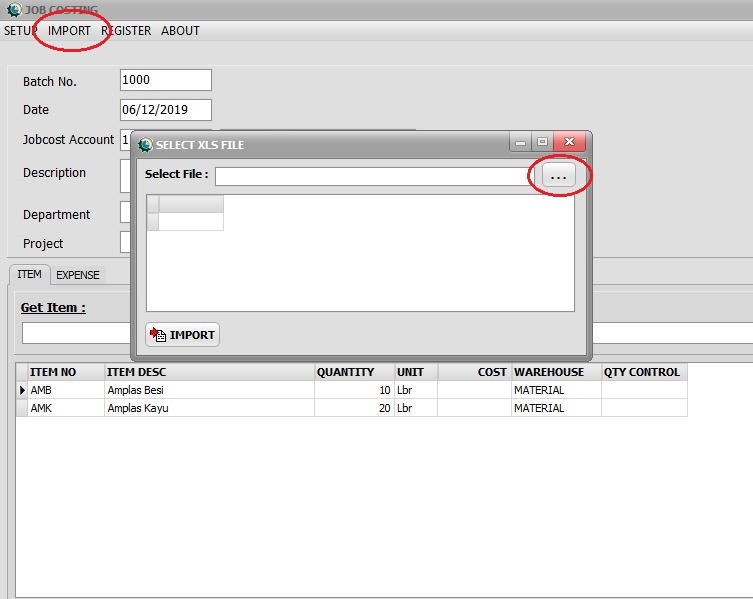Minimize the SELECT XLS FILE dialog
Image resolution: width=753 pixels, height=599 pixels.
(520, 143)
